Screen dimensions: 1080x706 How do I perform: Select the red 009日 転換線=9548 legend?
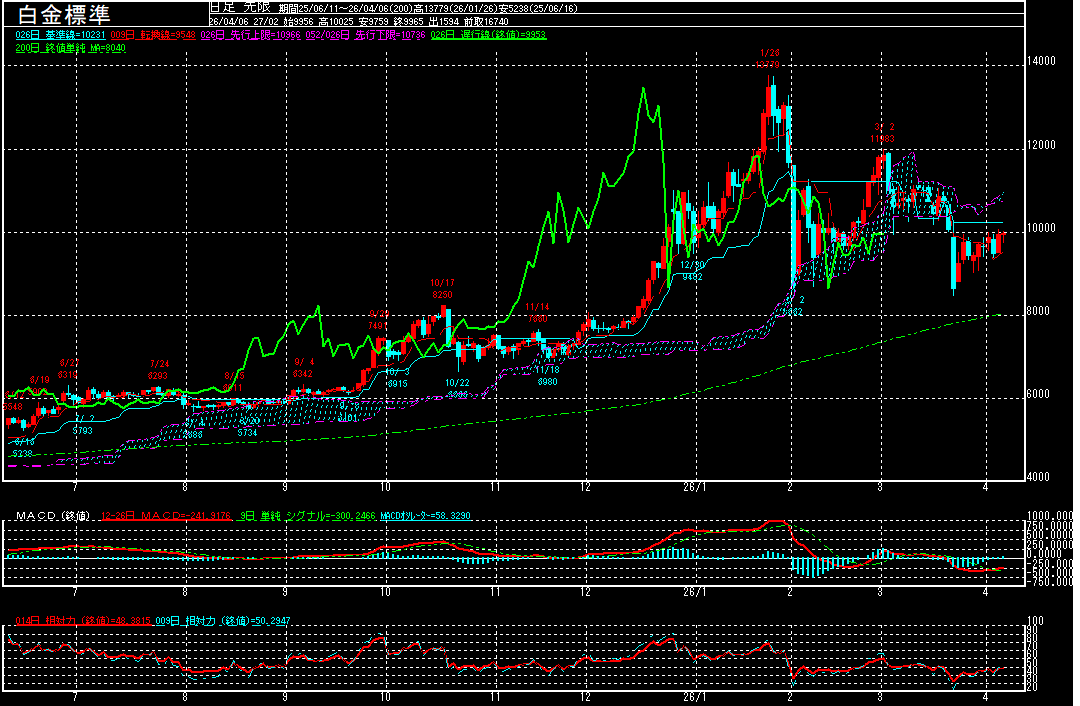[153, 35]
